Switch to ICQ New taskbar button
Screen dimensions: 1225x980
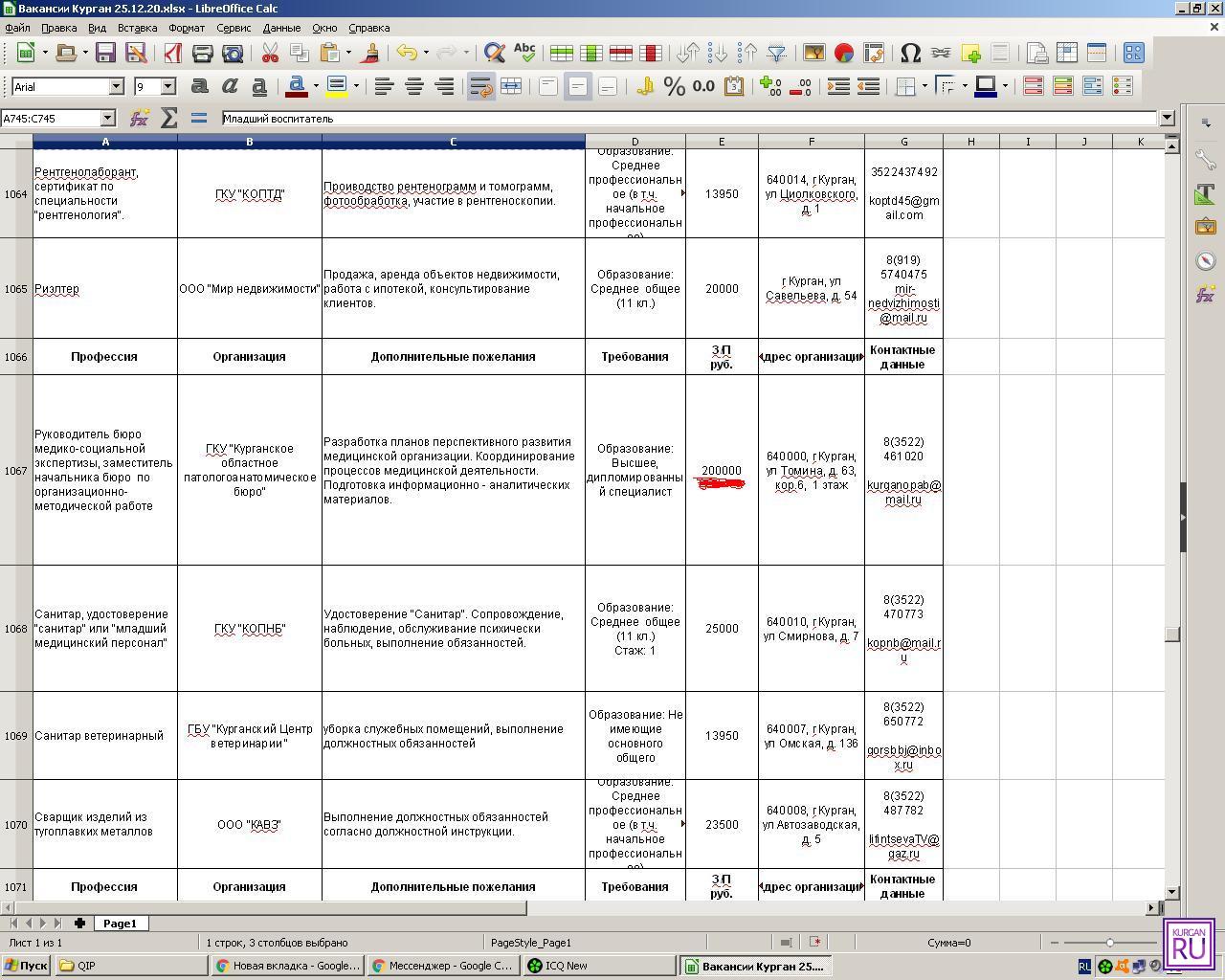[x=600, y=966]
